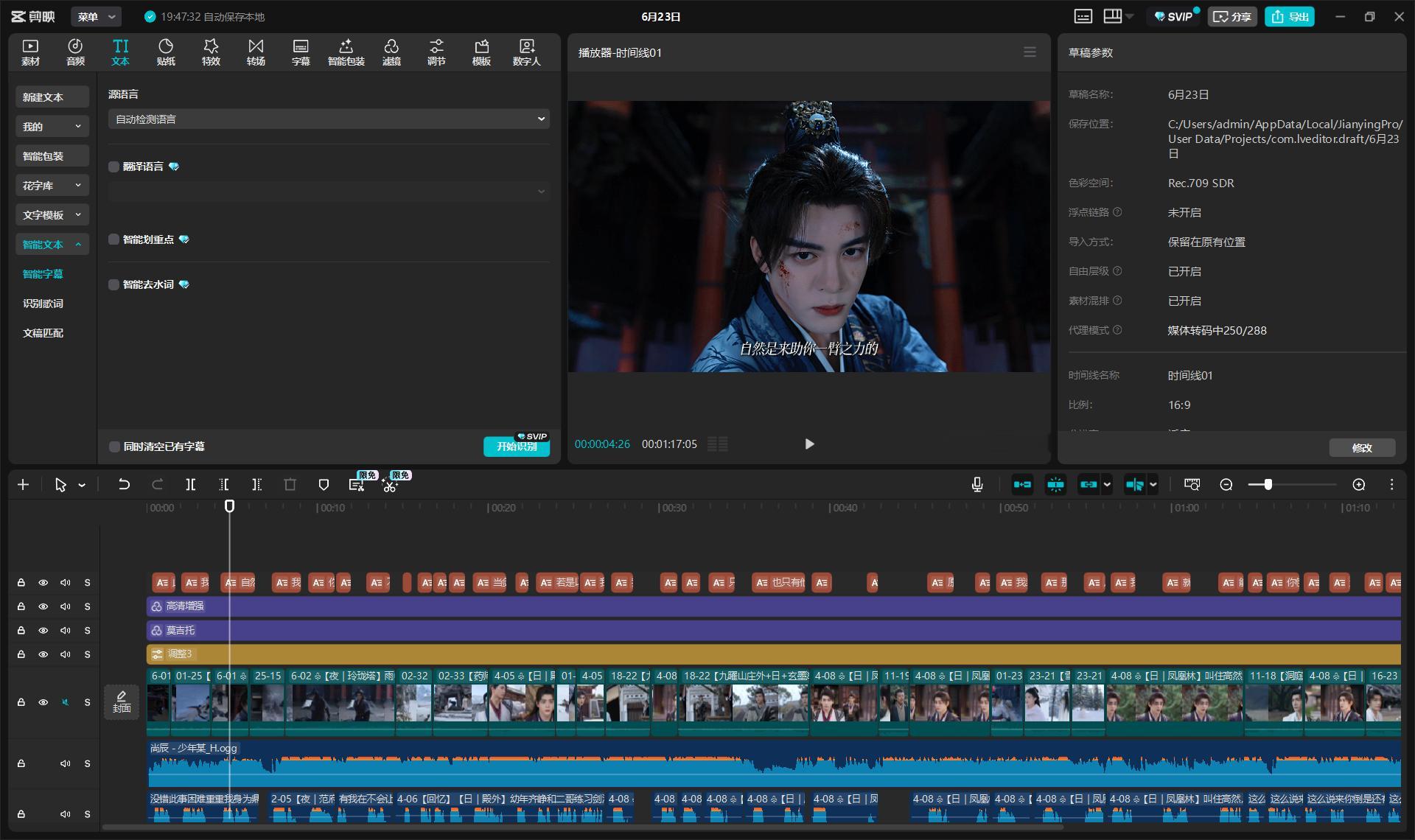This screenshot has height=840, width=1415.
Task: Select the 尚辰 - 少年莫_H.ogg audio clip
Action: 774,764
